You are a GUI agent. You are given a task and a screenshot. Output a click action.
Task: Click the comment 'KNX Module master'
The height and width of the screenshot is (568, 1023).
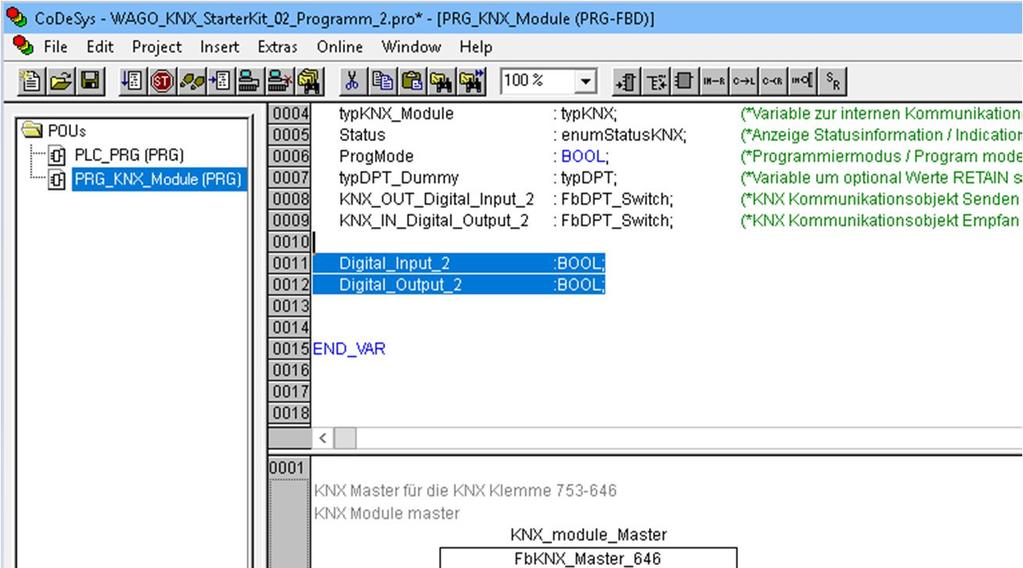387,513
